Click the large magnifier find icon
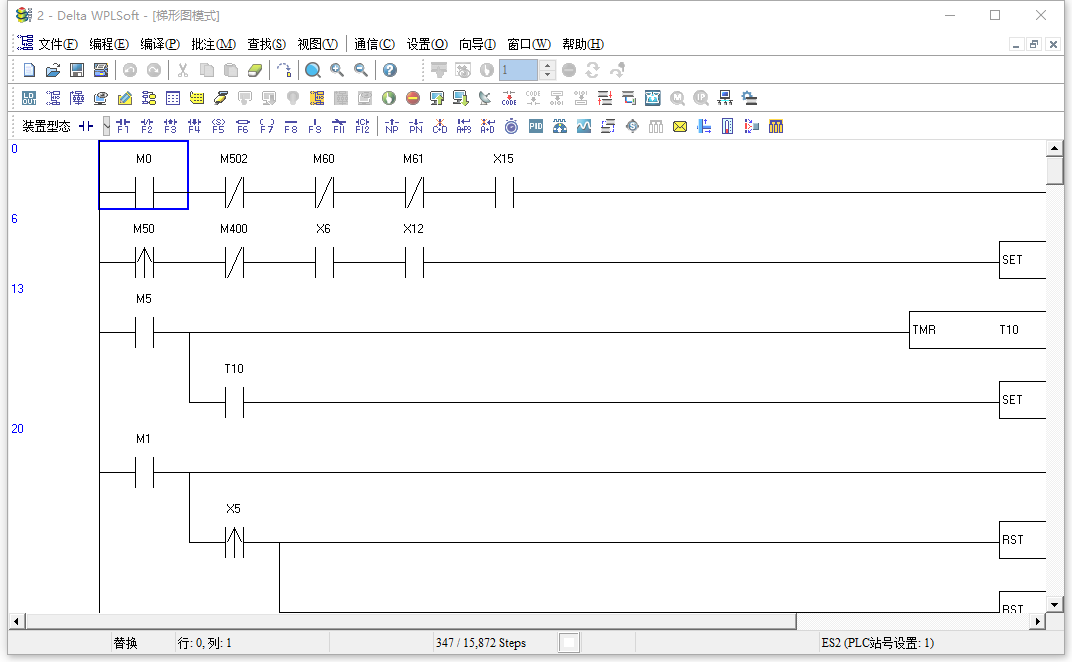 [x=313, y=70]
